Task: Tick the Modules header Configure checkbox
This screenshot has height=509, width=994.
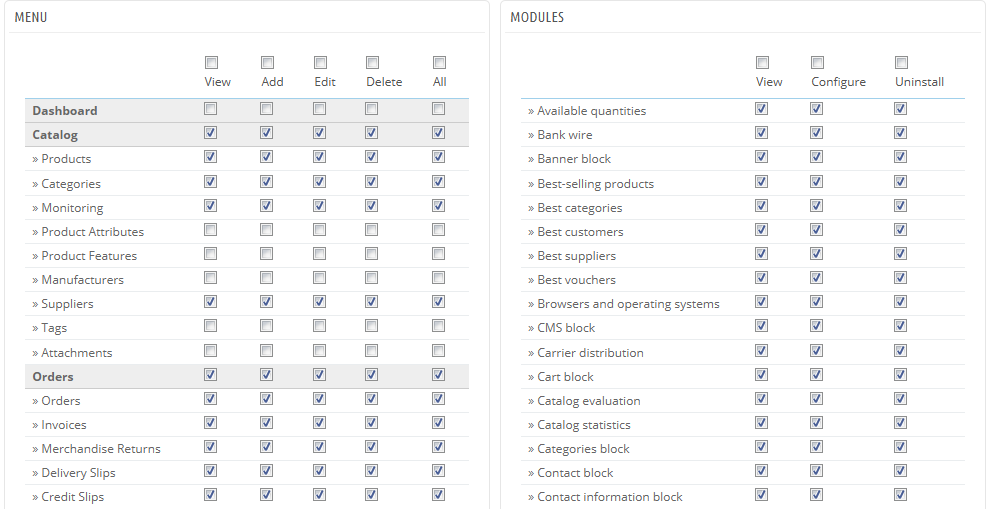Action: (817, 63)
